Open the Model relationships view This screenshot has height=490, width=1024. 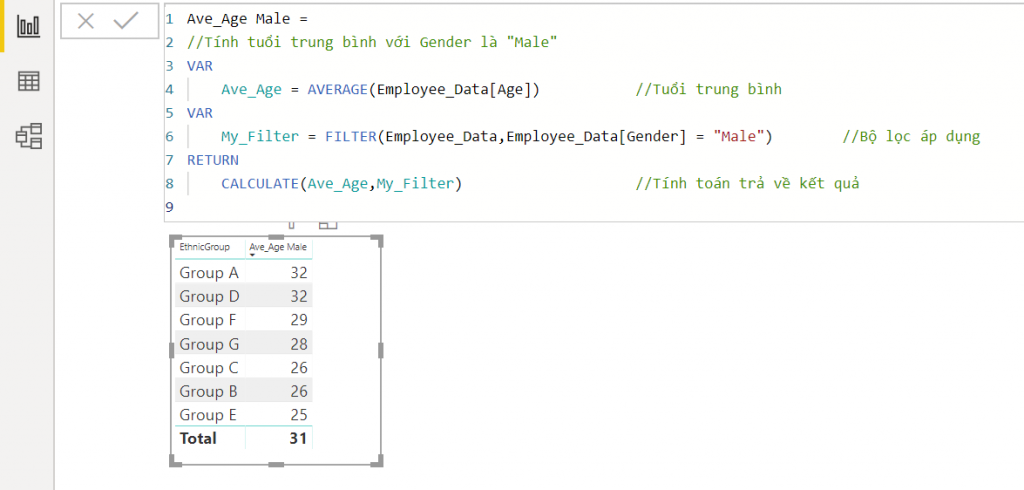point(28,137)
